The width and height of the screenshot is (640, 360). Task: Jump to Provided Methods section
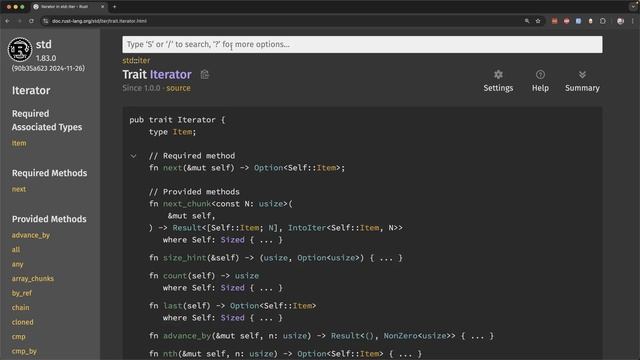click(49, 219)
